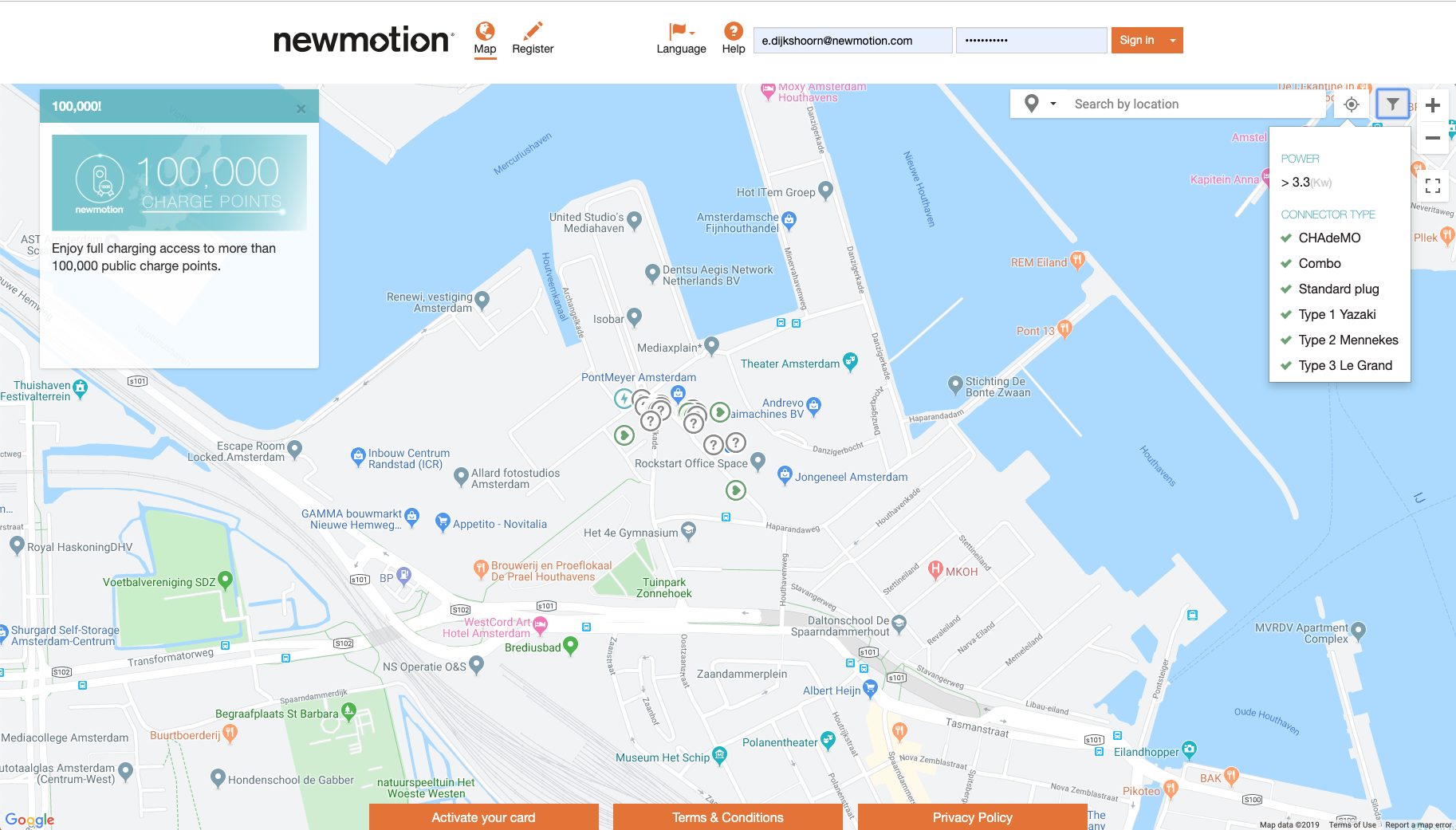Click the Brediusbad map pin
This screenshot has height=830, width=1456.
570,646
